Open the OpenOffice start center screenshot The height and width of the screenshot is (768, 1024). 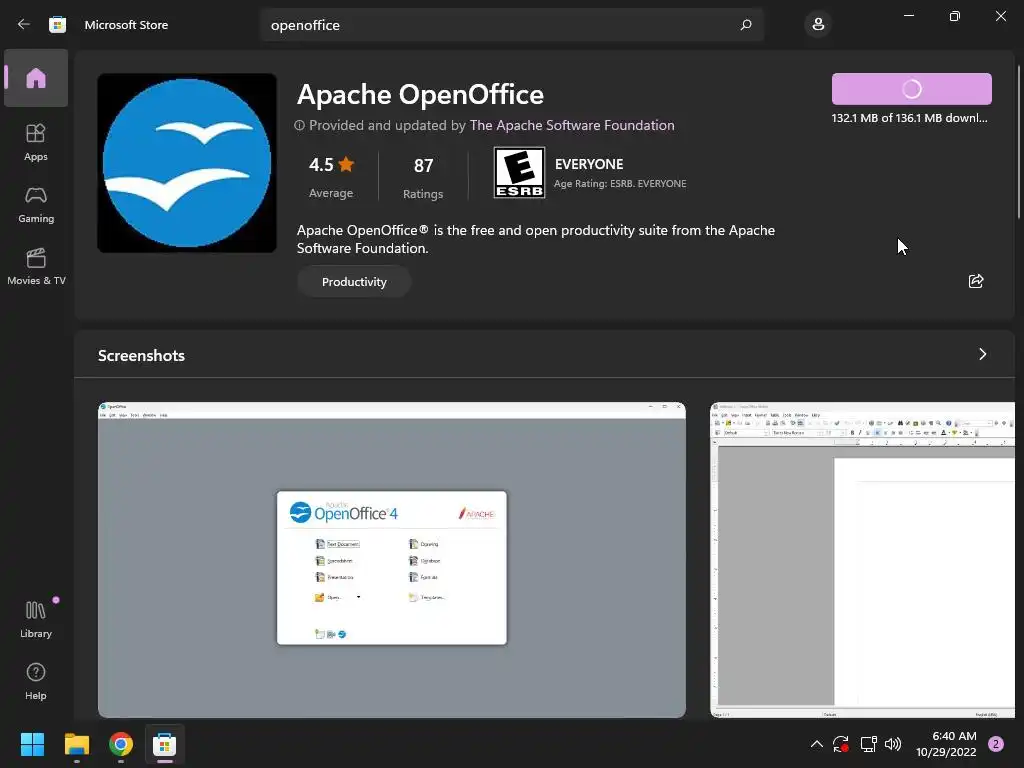(x=392, y=560)
